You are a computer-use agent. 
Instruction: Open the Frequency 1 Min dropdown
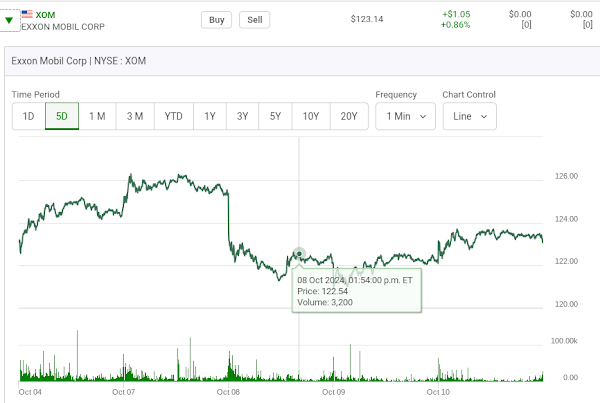coord(406,116)
